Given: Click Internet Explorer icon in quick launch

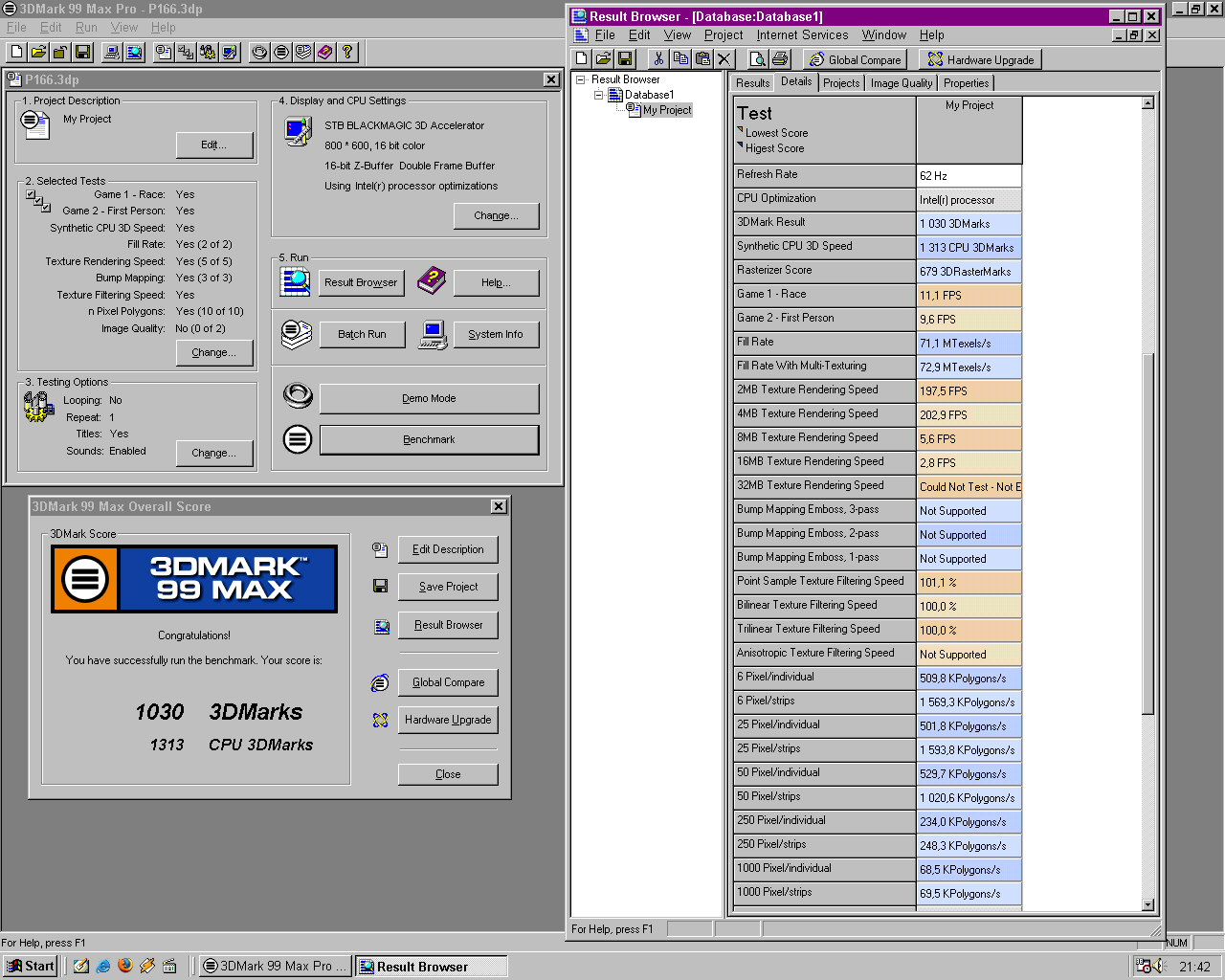Looking at the screenshot, I should (x=102, y=966).
